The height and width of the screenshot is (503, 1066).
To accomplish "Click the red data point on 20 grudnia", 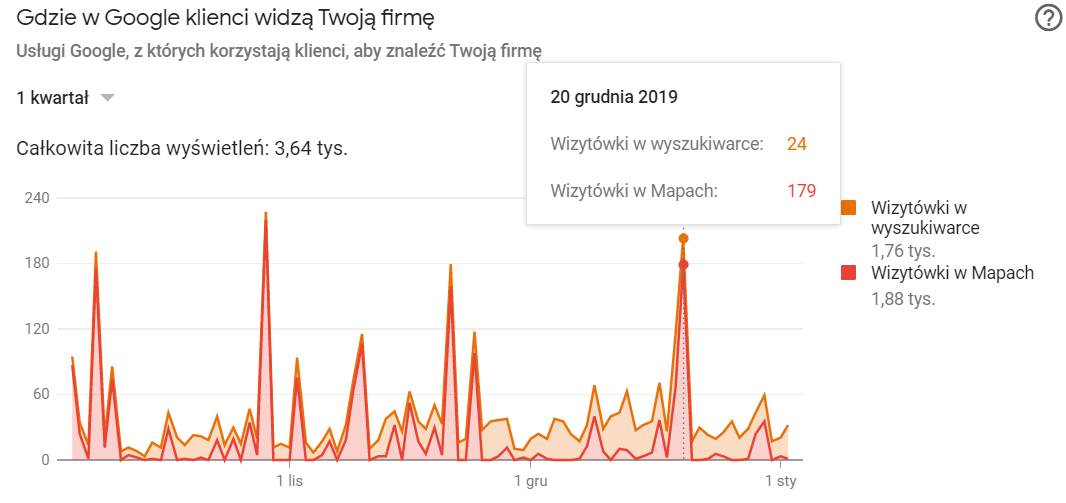I will tap(684, 264).
